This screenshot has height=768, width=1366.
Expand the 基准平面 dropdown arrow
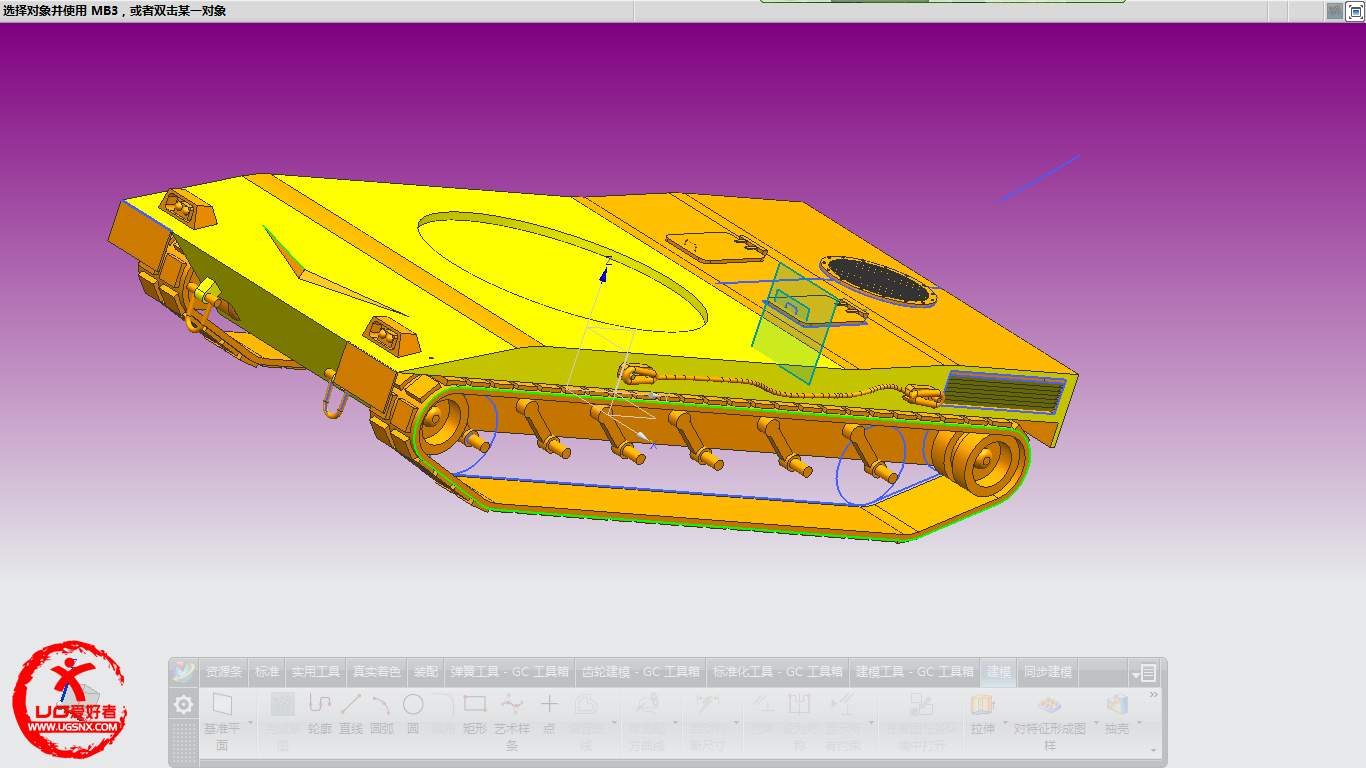coord(250,722)
